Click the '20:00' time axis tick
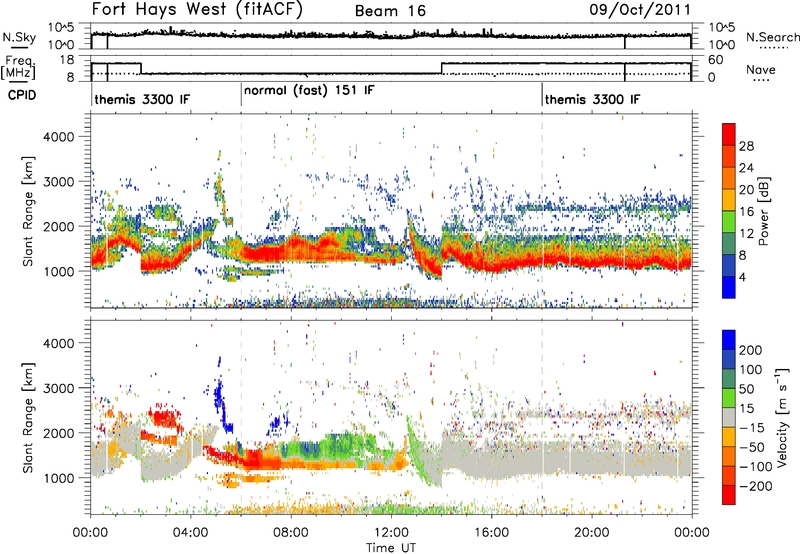The height and width of the screenshot is (554, 800). [591, 533]
